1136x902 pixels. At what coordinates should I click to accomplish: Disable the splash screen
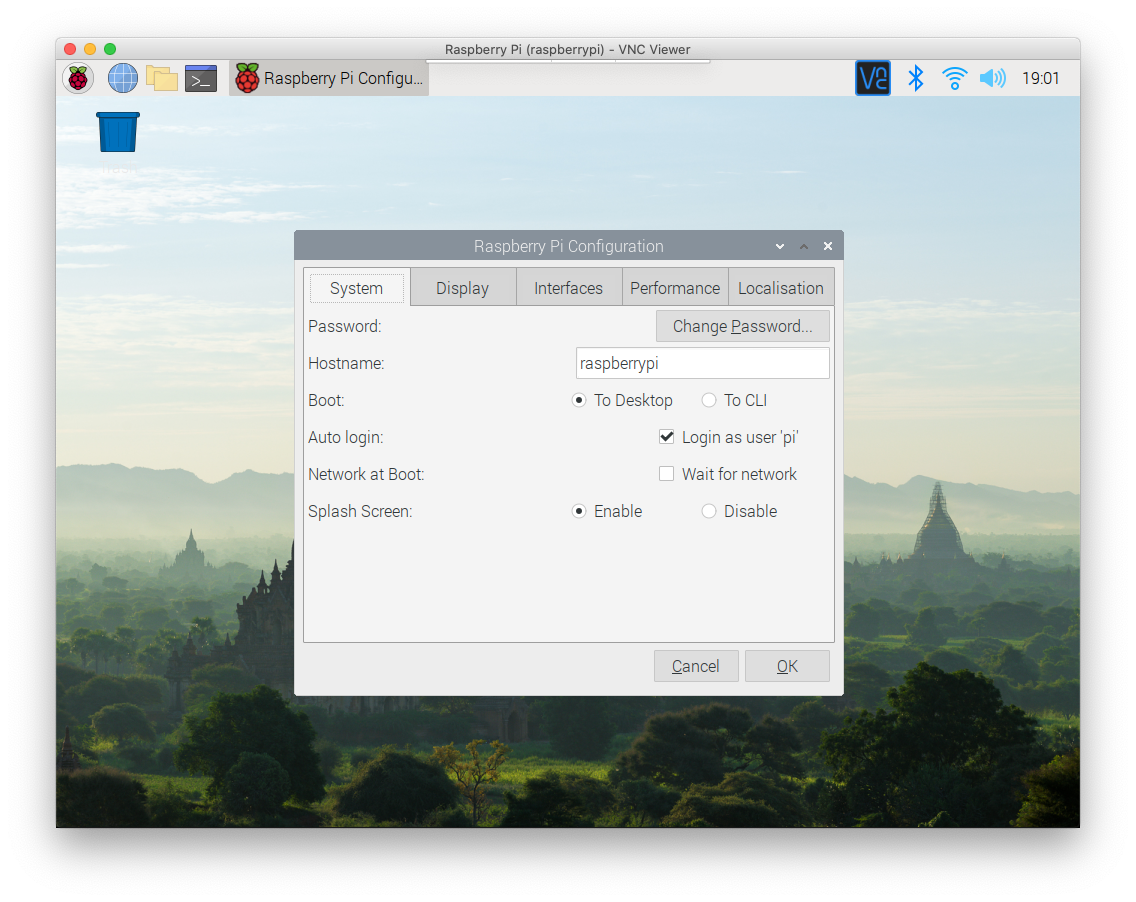[x=709, y=510]
